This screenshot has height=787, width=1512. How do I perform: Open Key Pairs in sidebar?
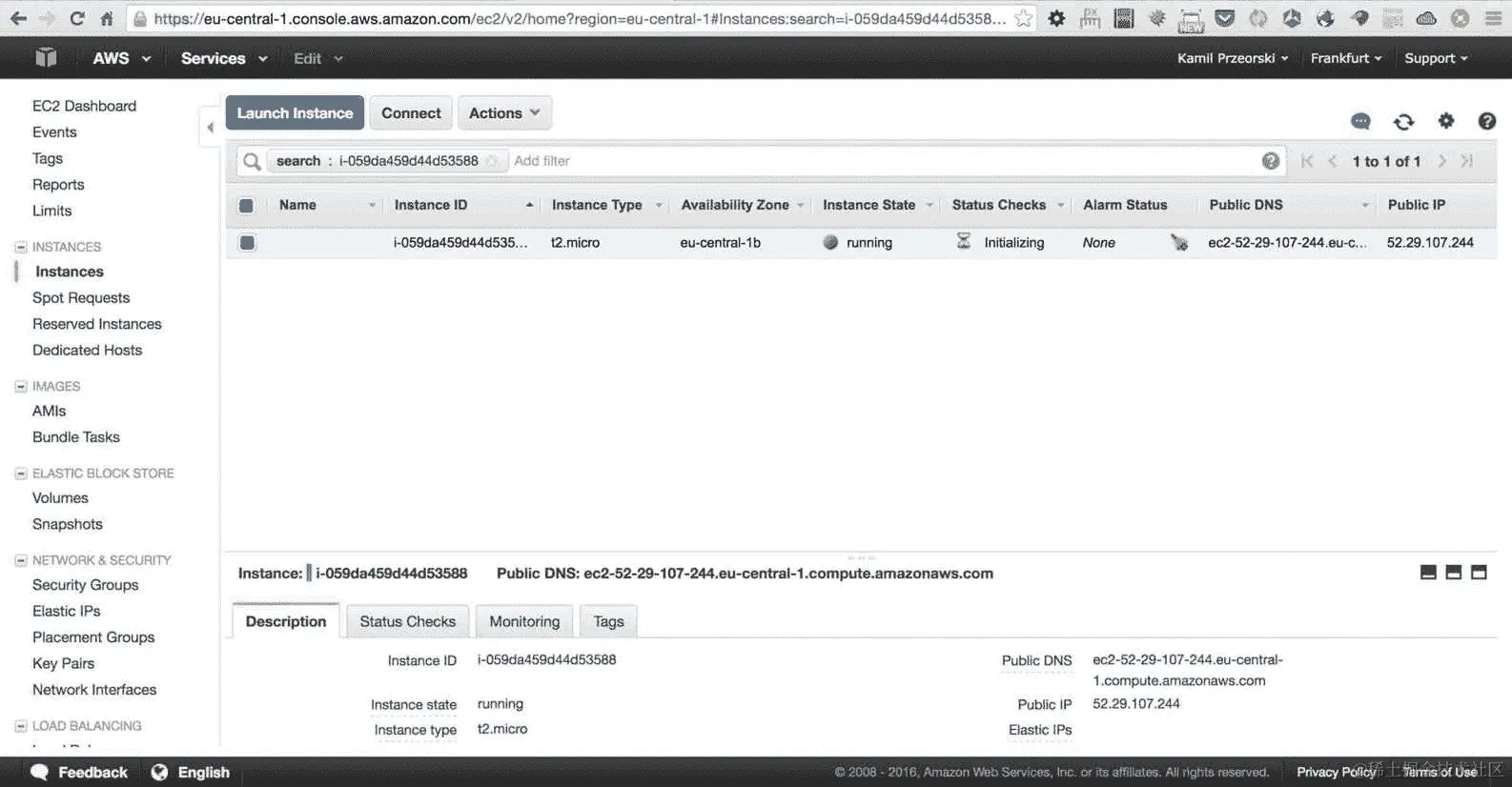(x=64, y=663)
